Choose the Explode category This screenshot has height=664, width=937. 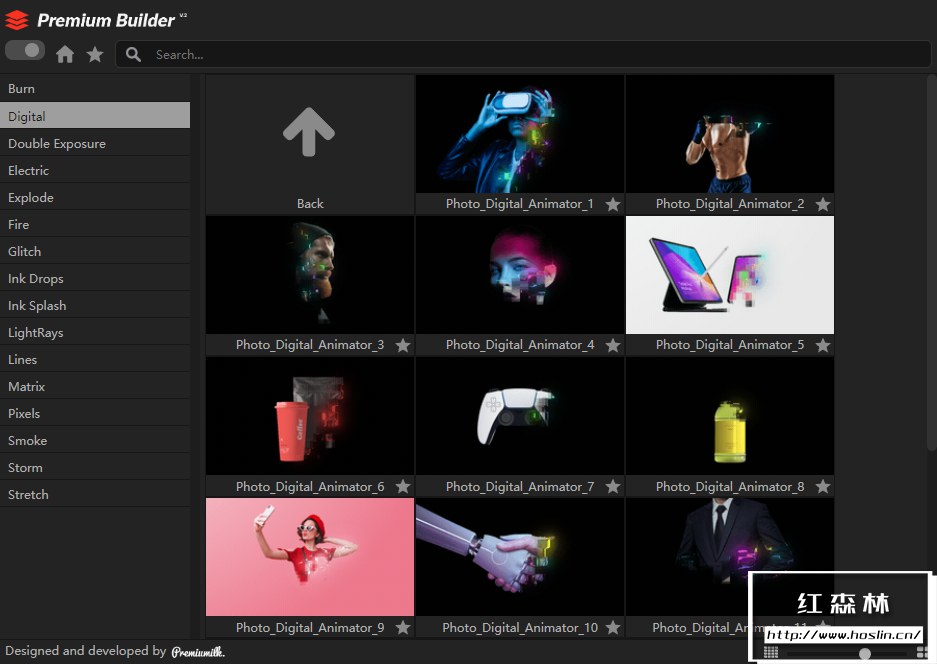[95, 197]
